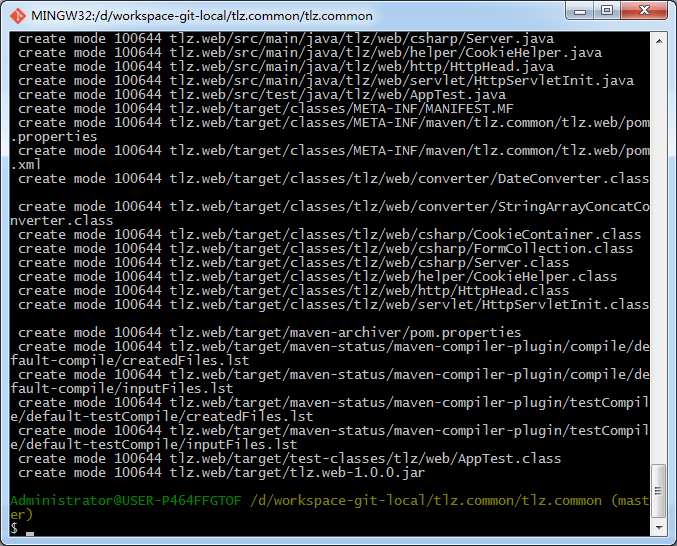Click the line with META-INF/MANIFEST.MF
Viewport: 677px width, 546px height.
(266, 109)
